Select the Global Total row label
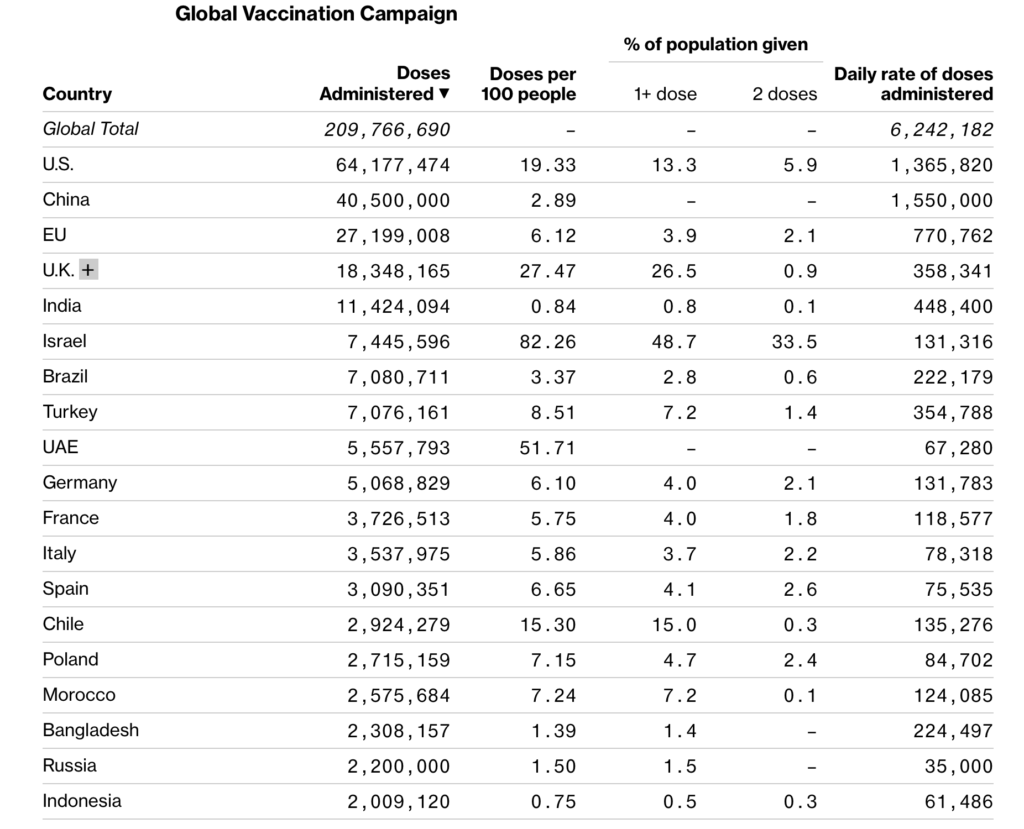 pos(90,129)
